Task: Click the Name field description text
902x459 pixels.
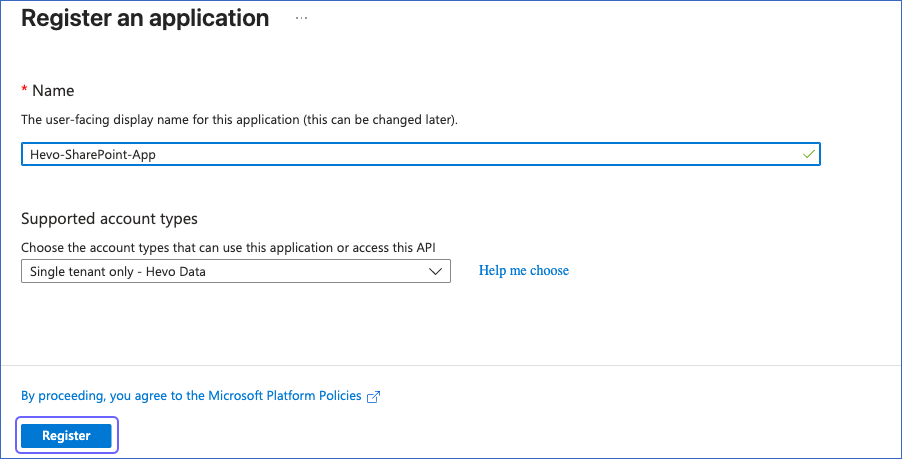Action: [x=239, y=120]
